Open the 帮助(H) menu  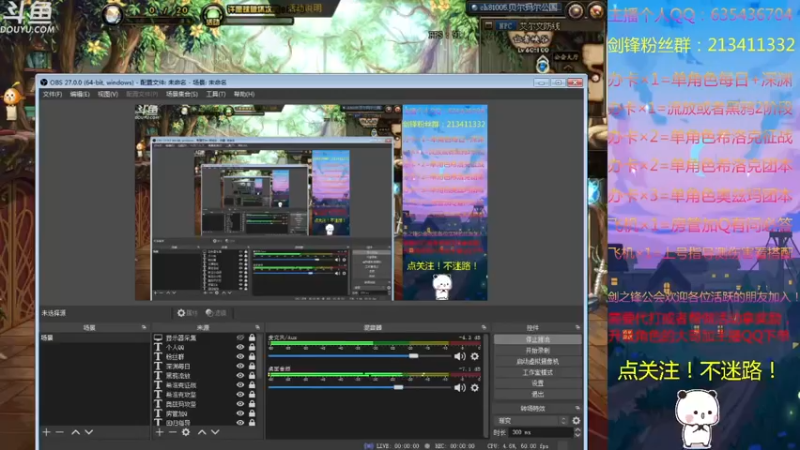244,94
